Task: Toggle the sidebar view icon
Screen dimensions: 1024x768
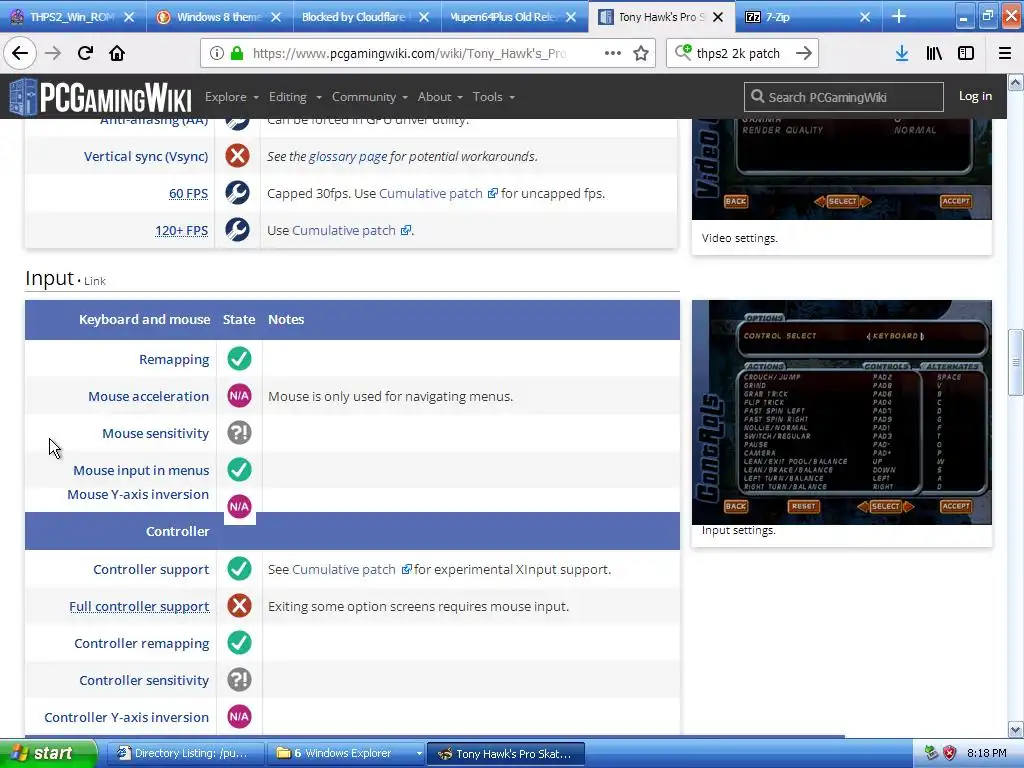Action: [966, 53]
